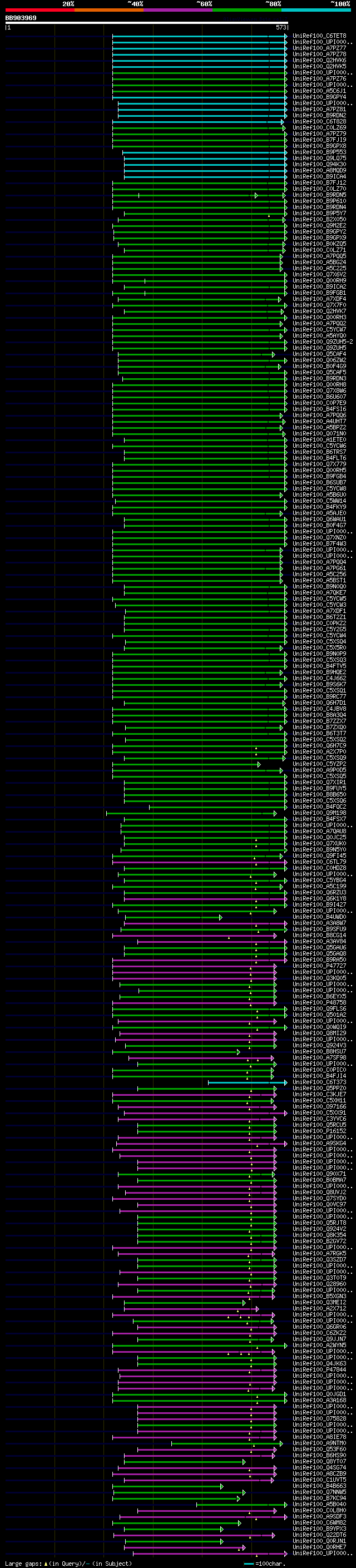Select the UniRef100_C6TL79 label

tap(319, 862)
